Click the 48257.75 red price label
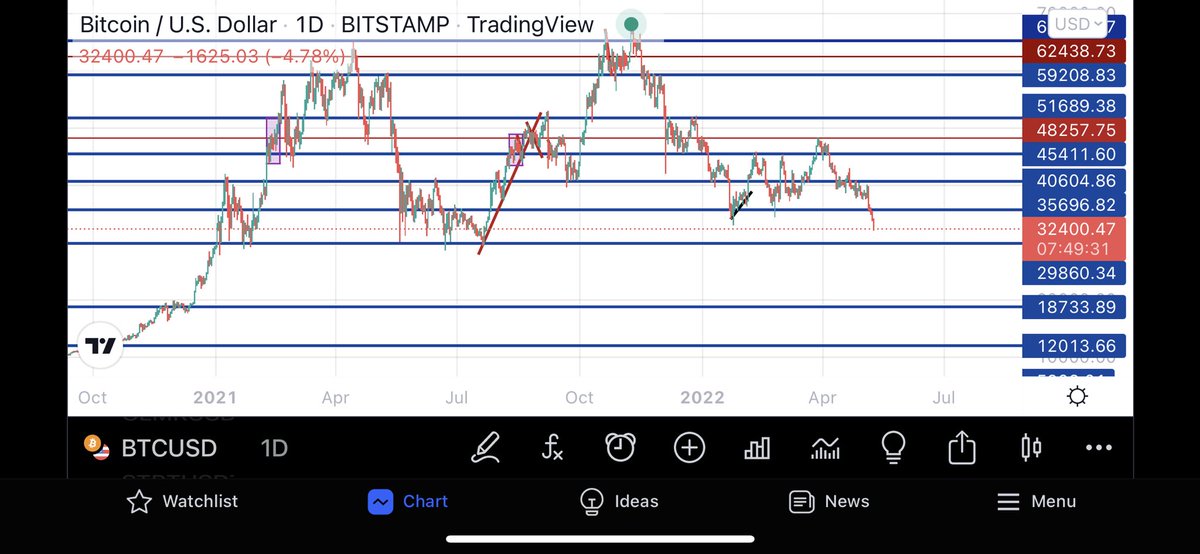The image size is (1200, 554). [1075, 130]
